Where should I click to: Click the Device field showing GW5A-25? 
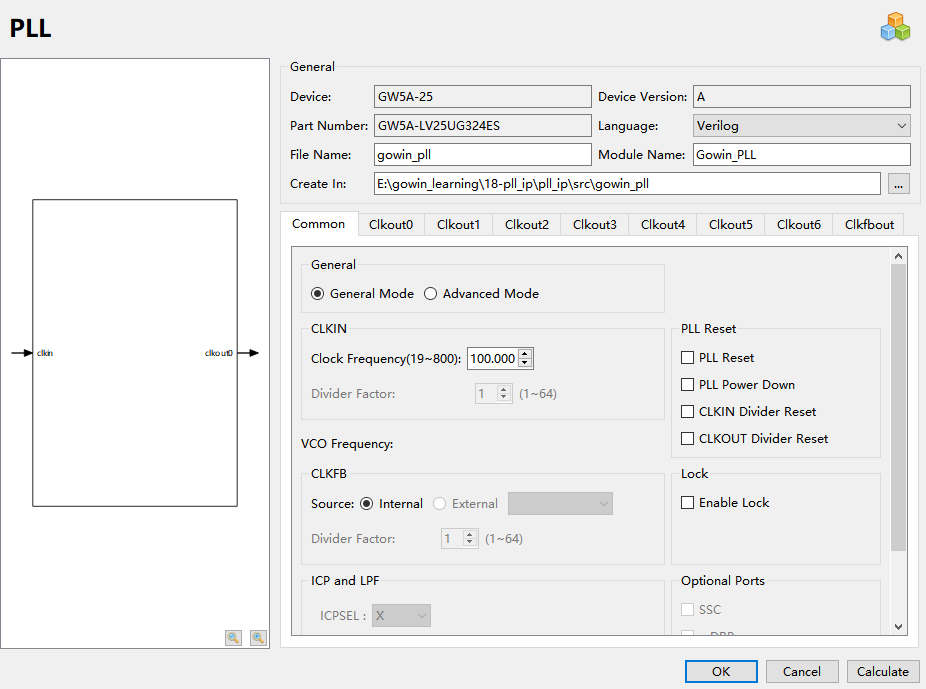(482, 97)
